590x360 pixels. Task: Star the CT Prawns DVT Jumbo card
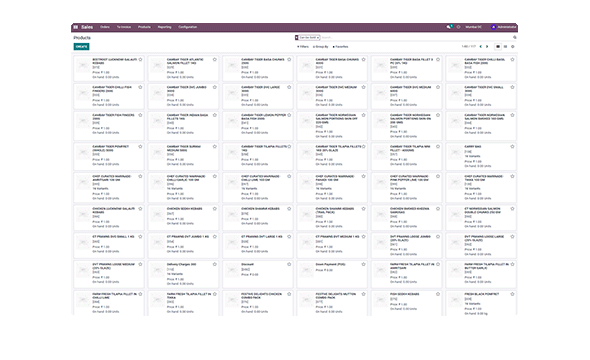point(214,237)
